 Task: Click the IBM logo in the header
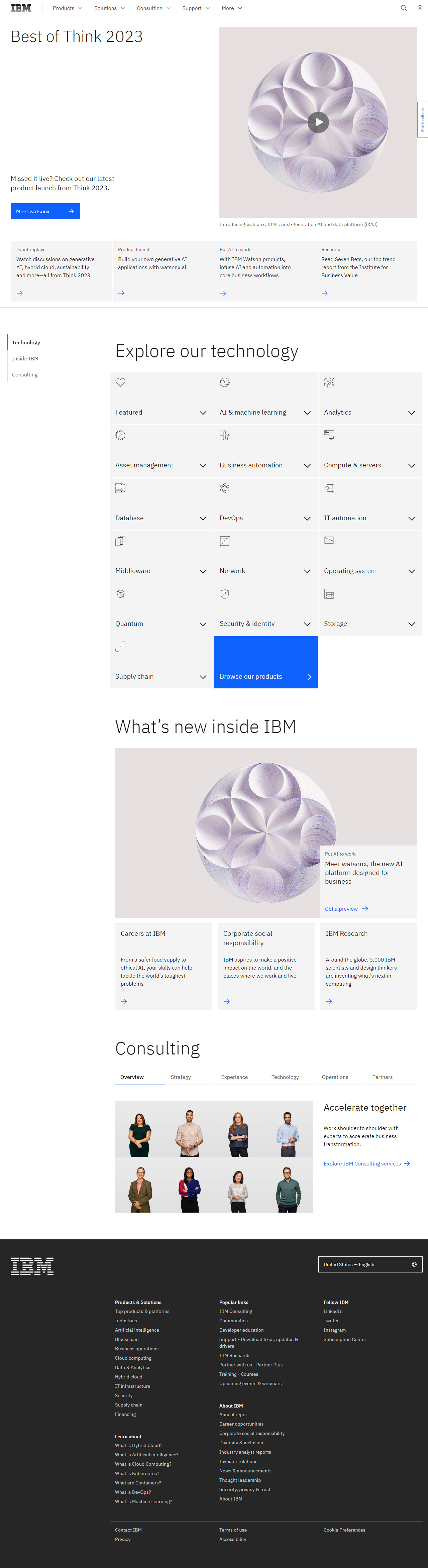[21, 8]
